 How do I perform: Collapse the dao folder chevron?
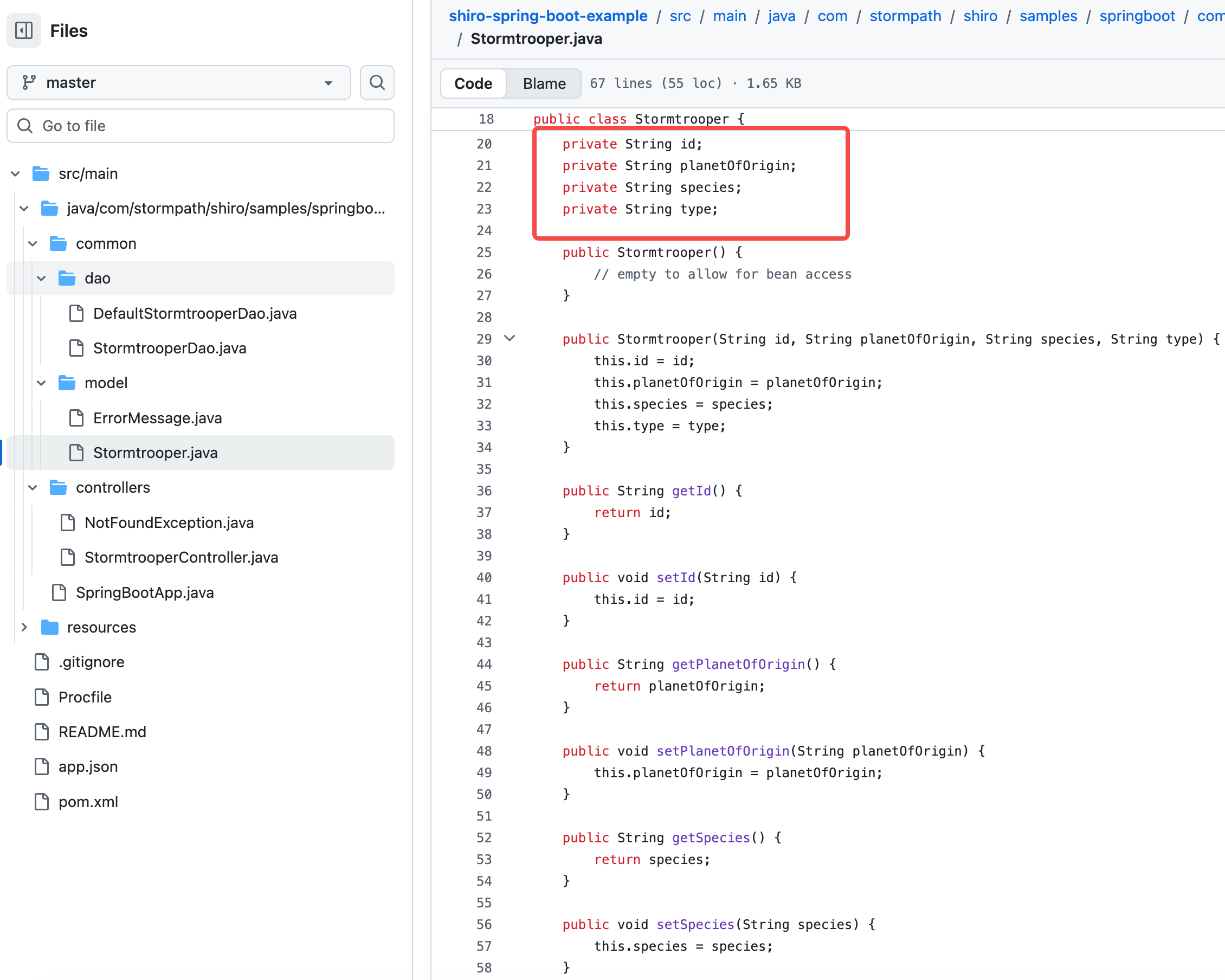[x=42, y=279]
